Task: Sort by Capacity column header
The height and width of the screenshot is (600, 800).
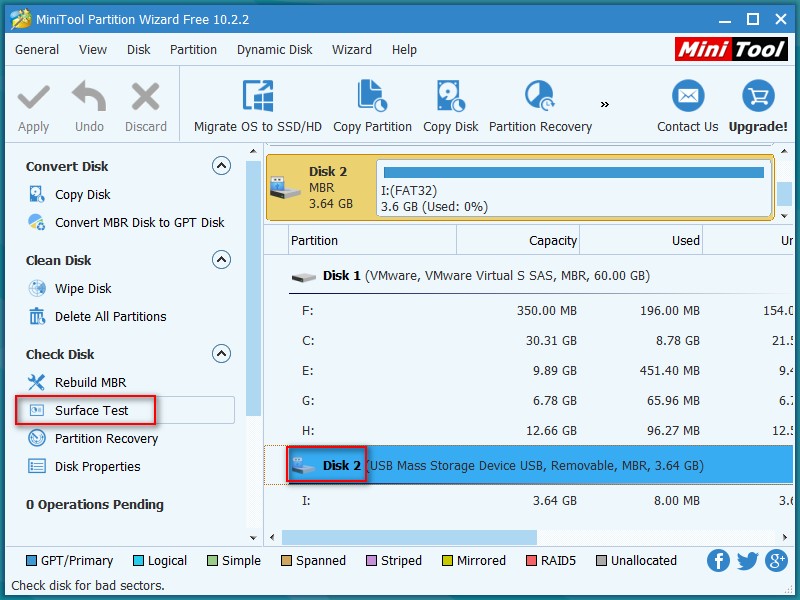Action: coord(518,240)
